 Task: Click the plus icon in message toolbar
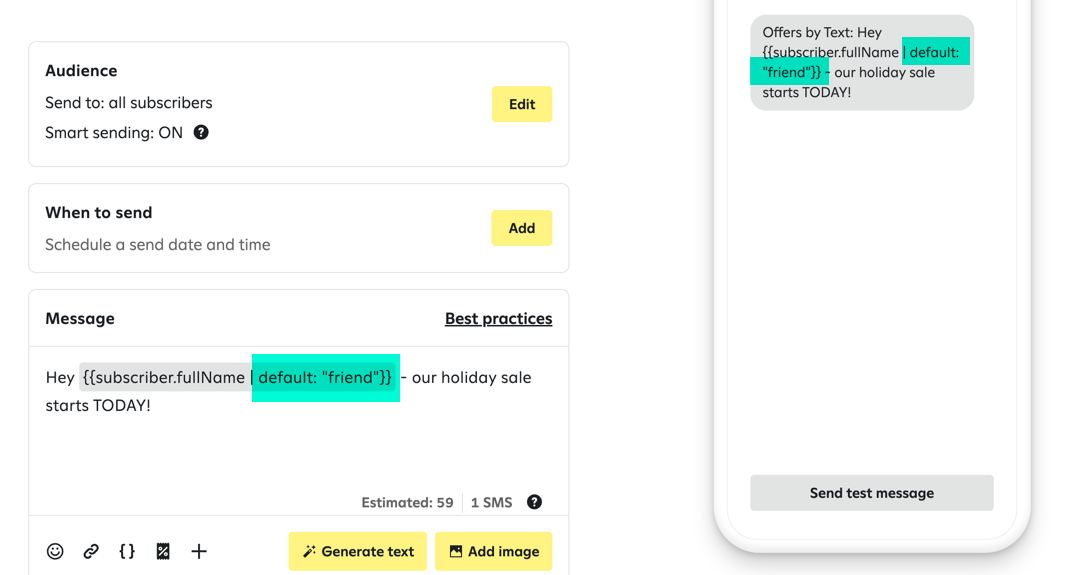tap(199, 551)
